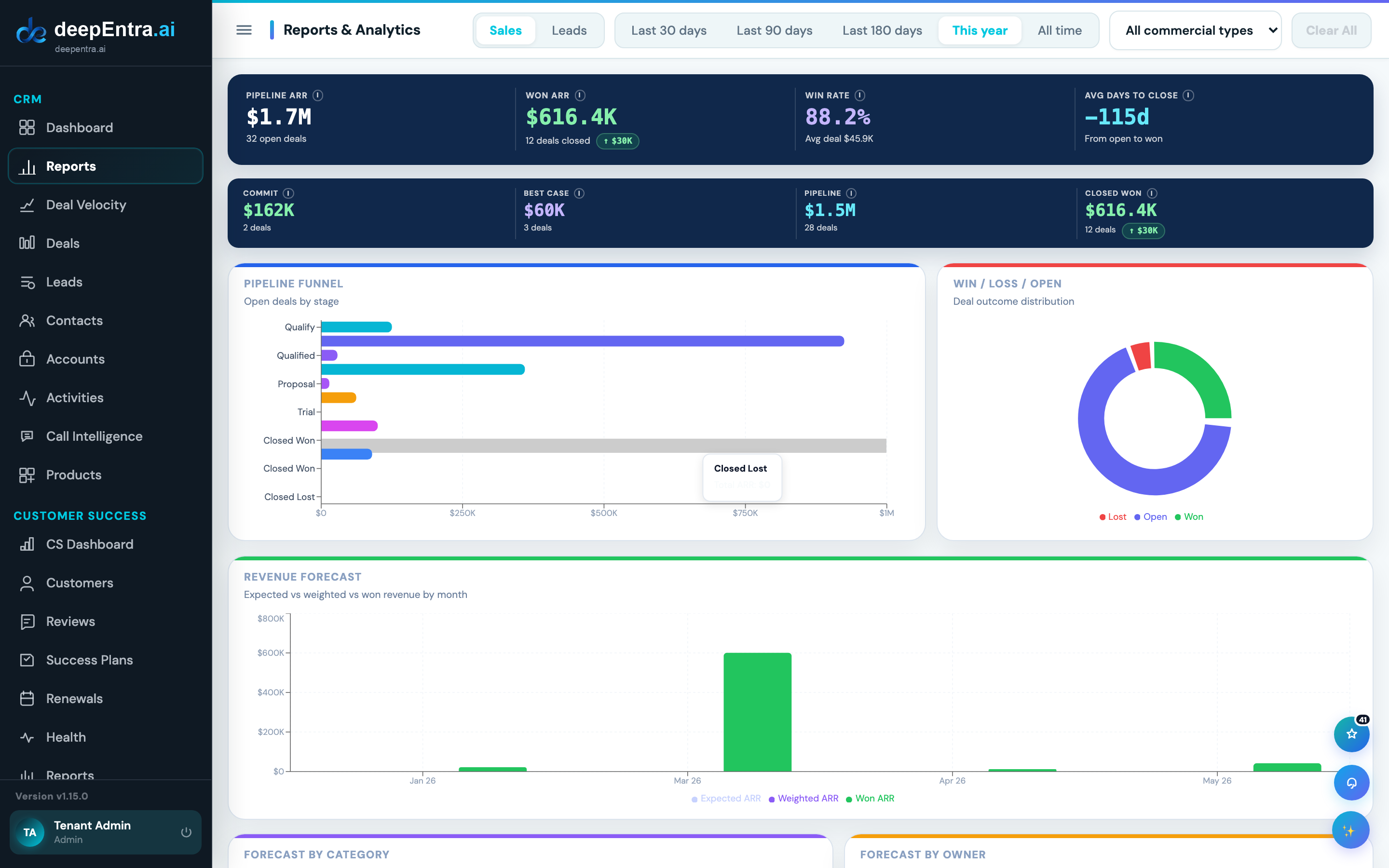The image size is (1389, 868).
Task: Select This year range
Action: [980, 30]
